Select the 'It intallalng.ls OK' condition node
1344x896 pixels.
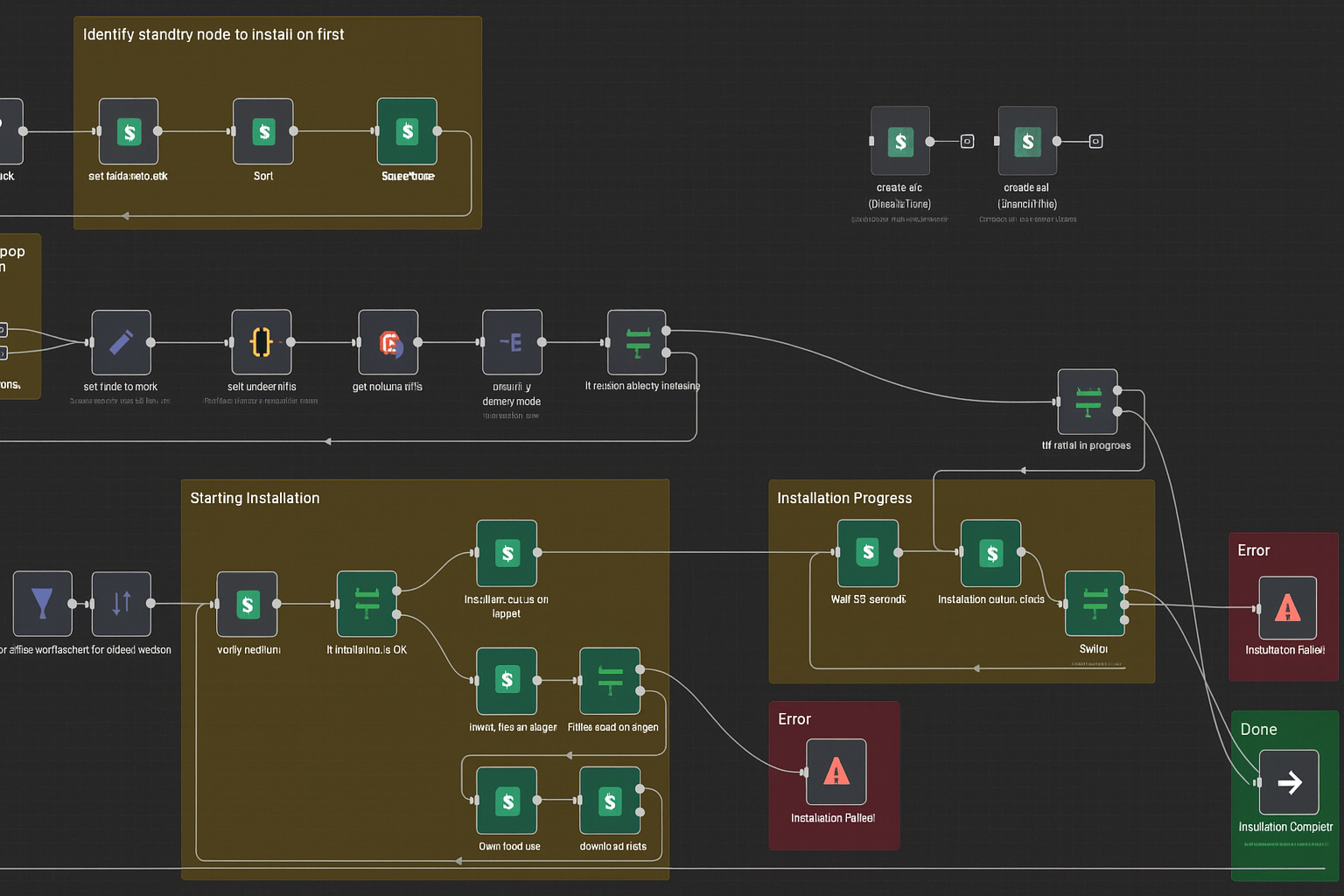(367, 604)
